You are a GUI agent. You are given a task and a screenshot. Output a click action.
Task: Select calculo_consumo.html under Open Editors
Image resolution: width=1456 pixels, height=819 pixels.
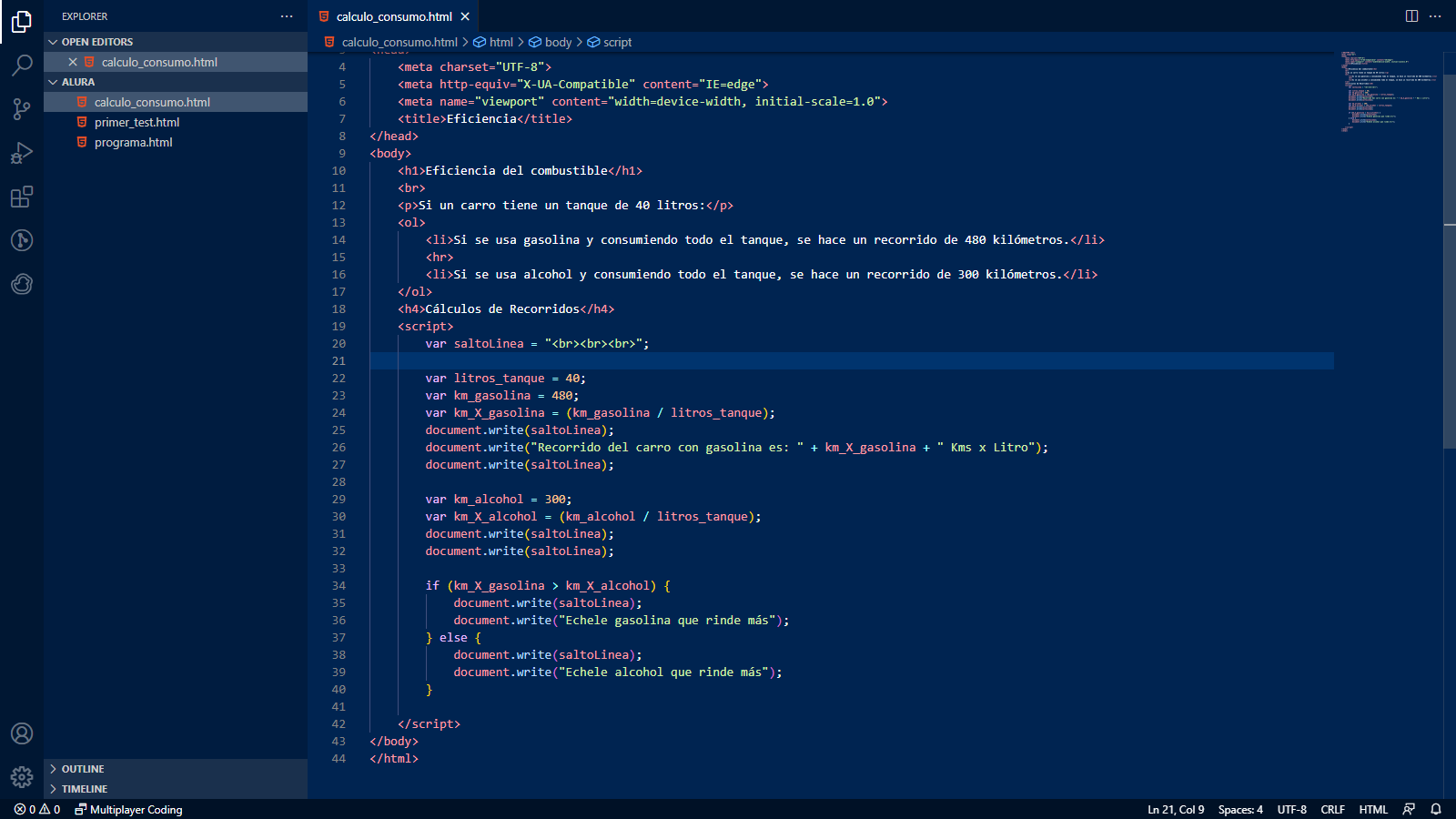[176, 62]
